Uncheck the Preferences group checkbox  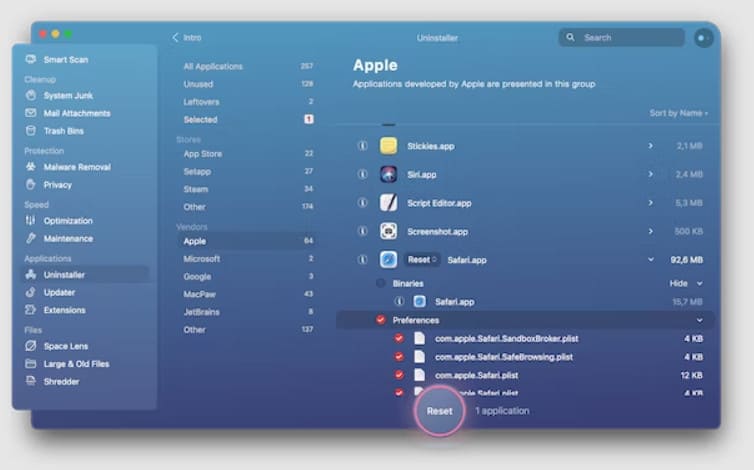pos(380,320)
